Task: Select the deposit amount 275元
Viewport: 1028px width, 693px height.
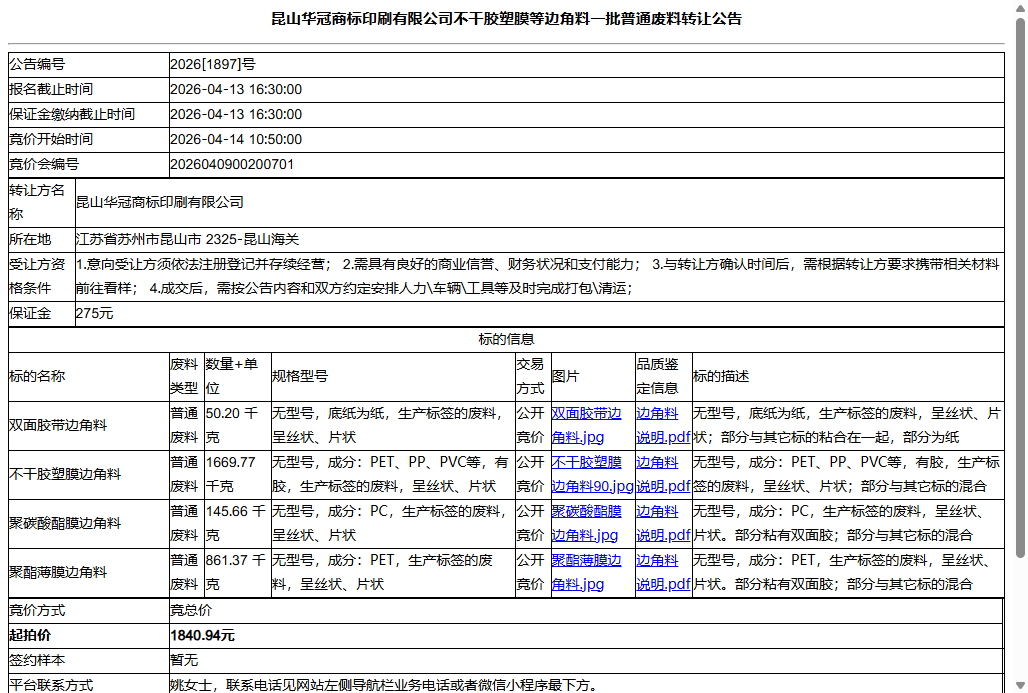Action: (x=94, y=313)
